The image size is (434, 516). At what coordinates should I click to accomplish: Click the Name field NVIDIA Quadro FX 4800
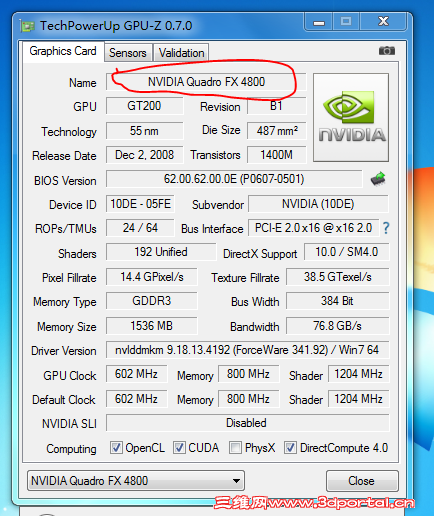coord(206,82)
